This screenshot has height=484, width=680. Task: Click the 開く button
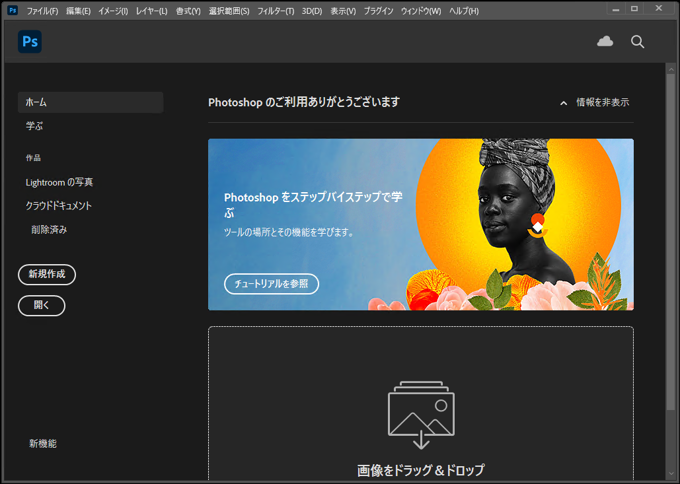(42, 306)
